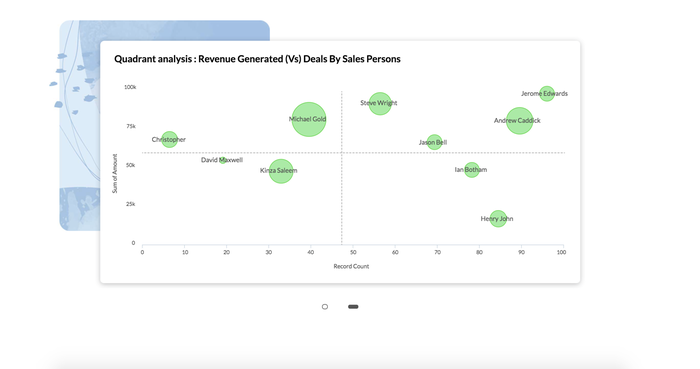Select the Henry John bubble

(x=498, y=219)
